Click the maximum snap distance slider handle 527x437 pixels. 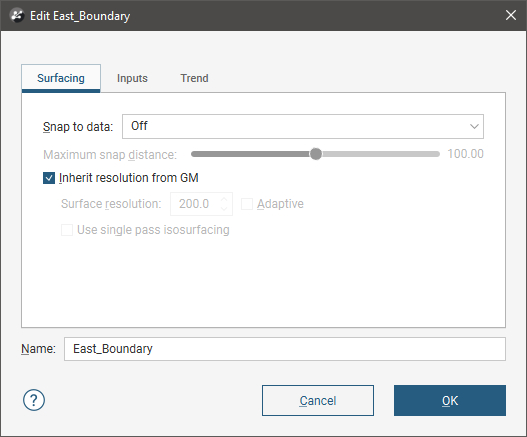coord(316,154)
